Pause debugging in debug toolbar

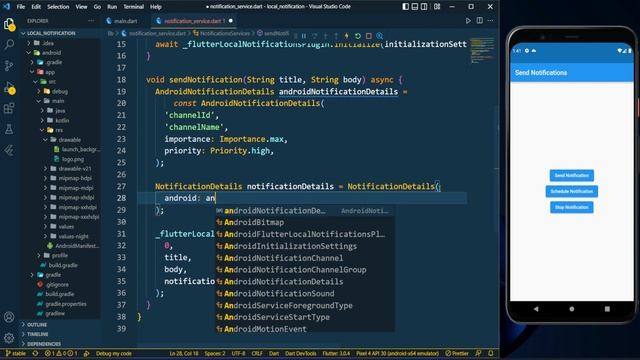tap(304, 36)
